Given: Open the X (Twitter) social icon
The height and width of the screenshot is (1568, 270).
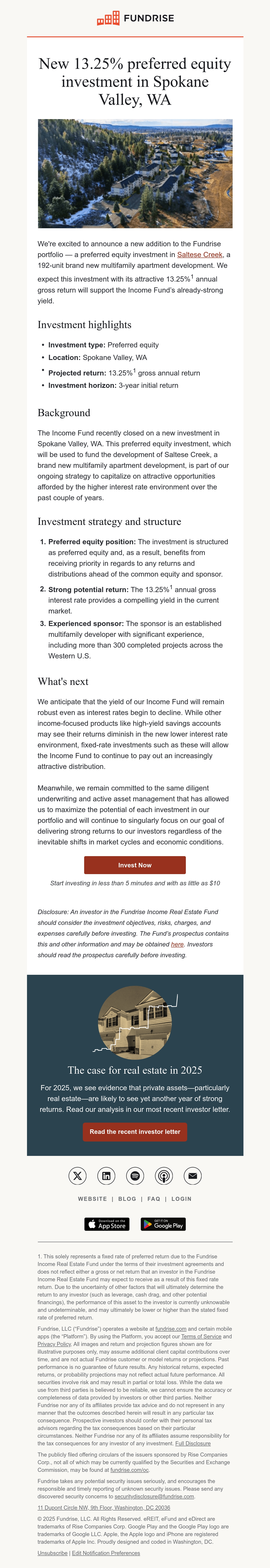Looking at the screenshot, I should pos(77,1176).
